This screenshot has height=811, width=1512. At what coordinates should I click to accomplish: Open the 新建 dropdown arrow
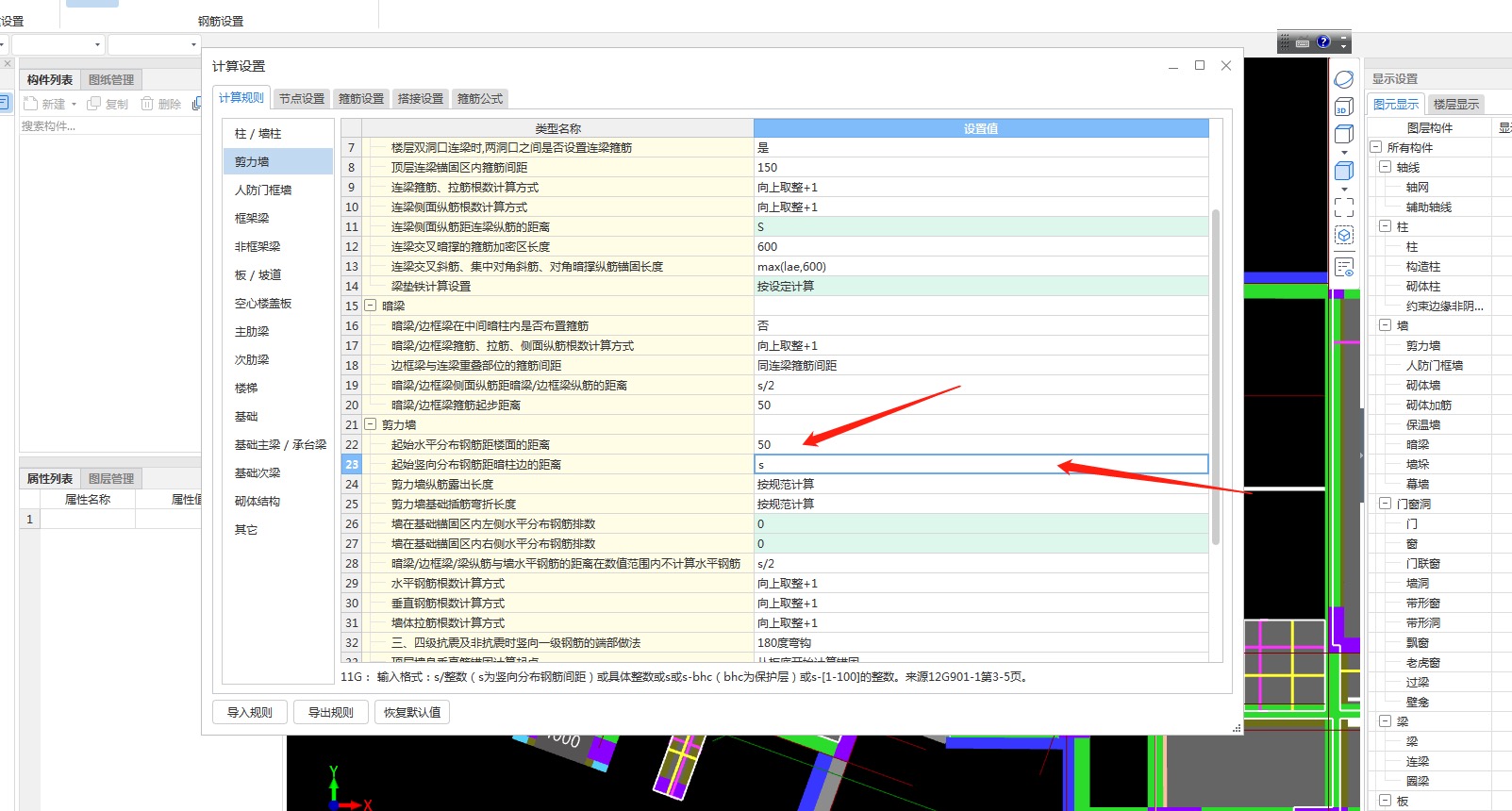pyautogui.click(x=74, y=105)
